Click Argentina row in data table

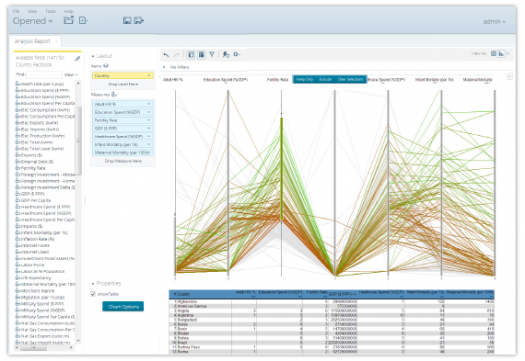[331, 315]
